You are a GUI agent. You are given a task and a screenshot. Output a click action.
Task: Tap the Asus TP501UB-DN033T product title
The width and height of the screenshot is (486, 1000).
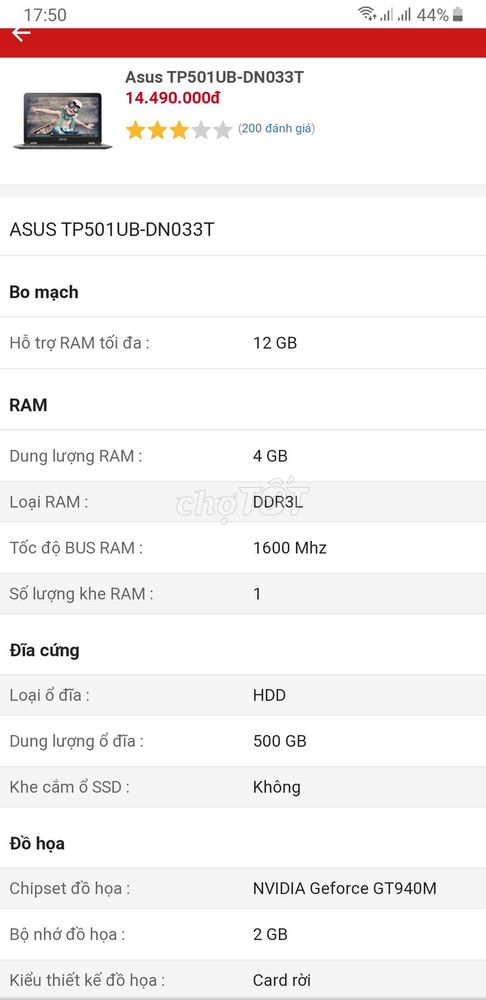pyautogui.click(x=214, y=77)
